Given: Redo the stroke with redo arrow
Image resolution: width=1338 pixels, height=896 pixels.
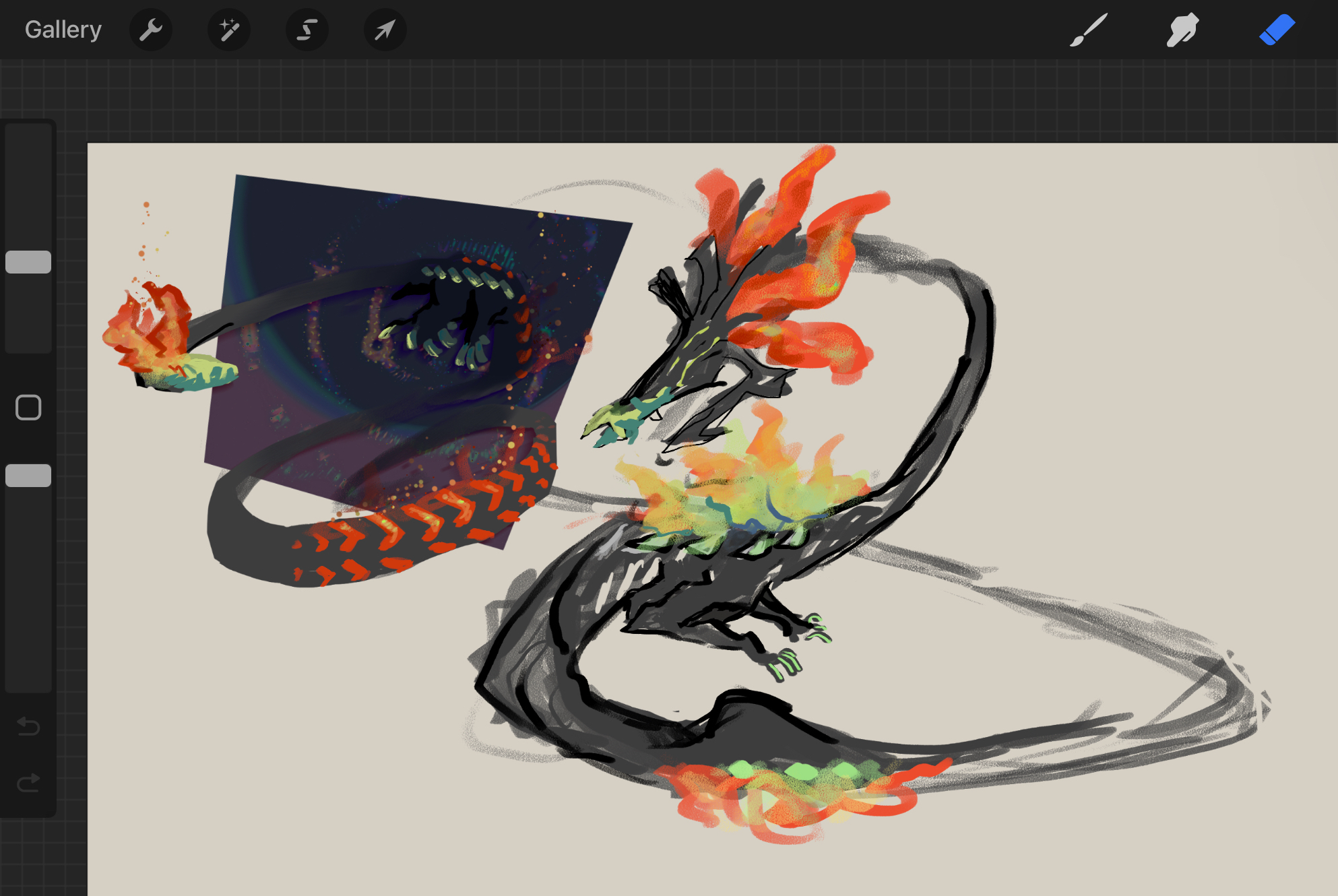Looking at the screenshot, I should (28, 782).
